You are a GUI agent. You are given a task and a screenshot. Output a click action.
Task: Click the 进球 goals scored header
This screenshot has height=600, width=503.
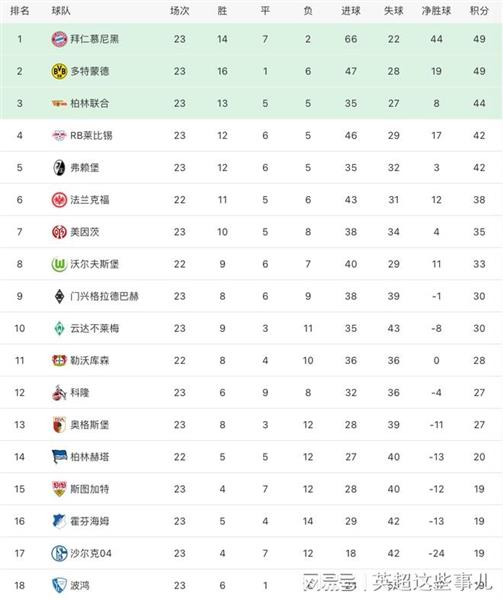point(351,11)
